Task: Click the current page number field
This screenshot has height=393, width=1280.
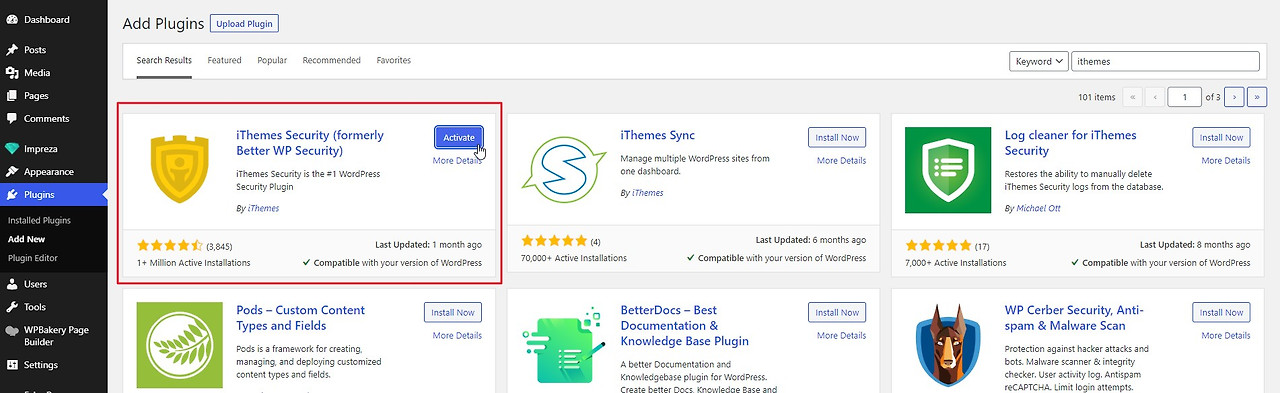Action: 1185,97
